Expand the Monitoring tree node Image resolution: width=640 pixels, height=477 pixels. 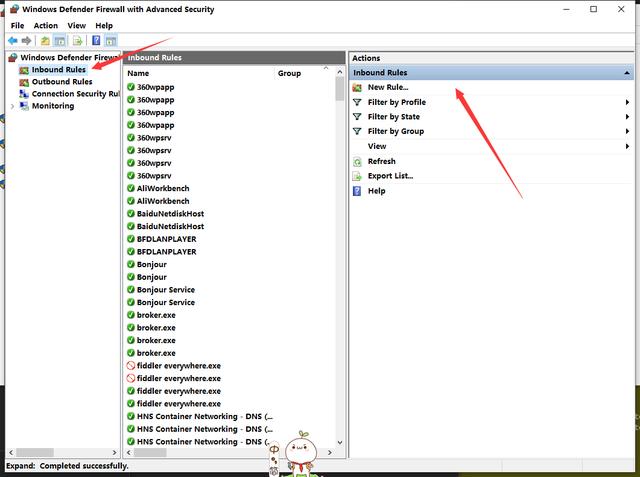tap(12, 106)
